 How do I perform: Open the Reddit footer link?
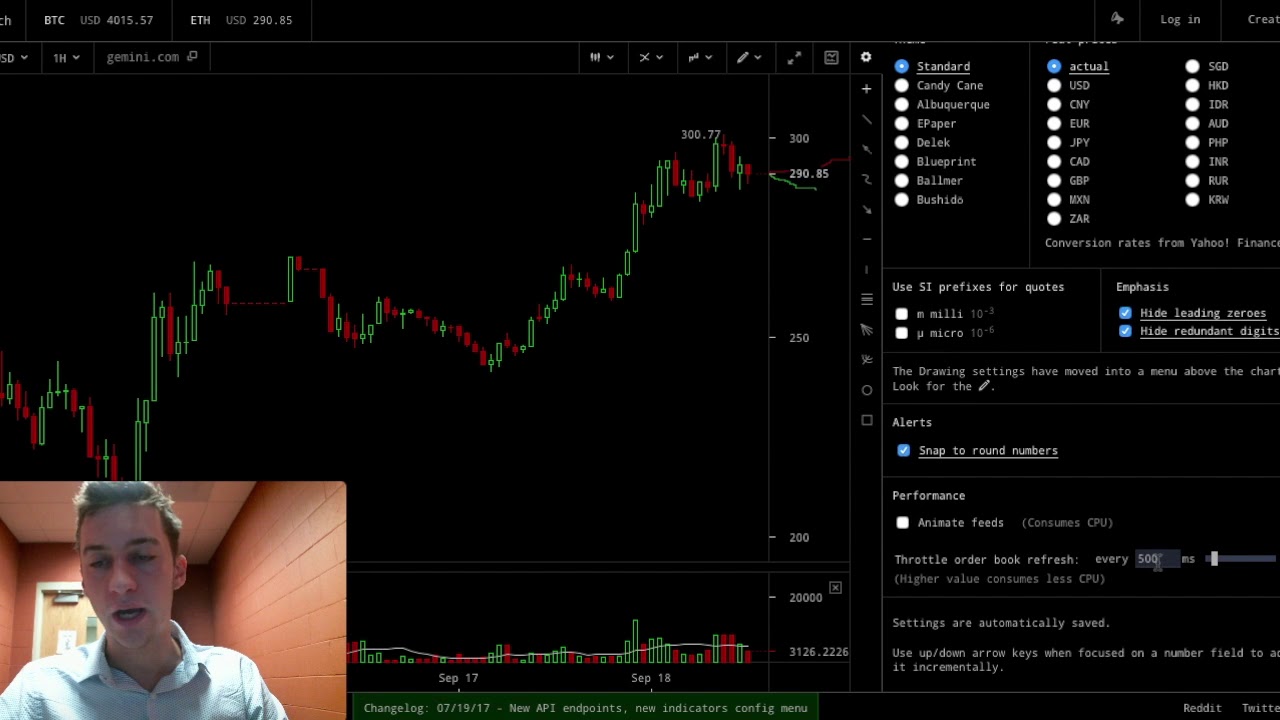click(x=1202, y=708)
